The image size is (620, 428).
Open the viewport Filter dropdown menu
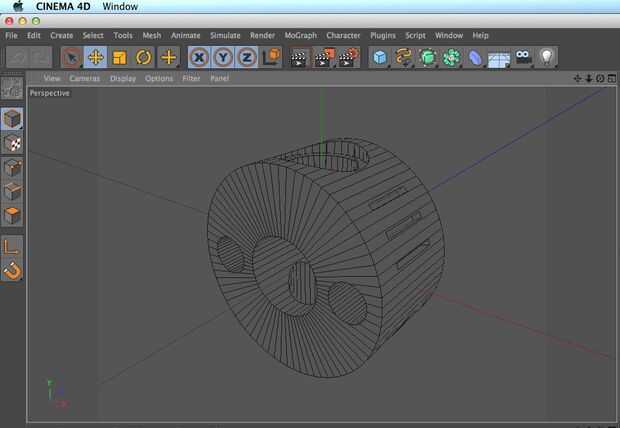[x=191, y=78]
